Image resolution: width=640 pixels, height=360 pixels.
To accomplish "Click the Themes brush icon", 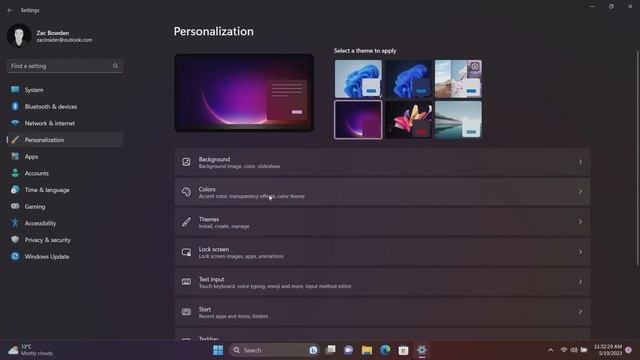I will 186,222.
